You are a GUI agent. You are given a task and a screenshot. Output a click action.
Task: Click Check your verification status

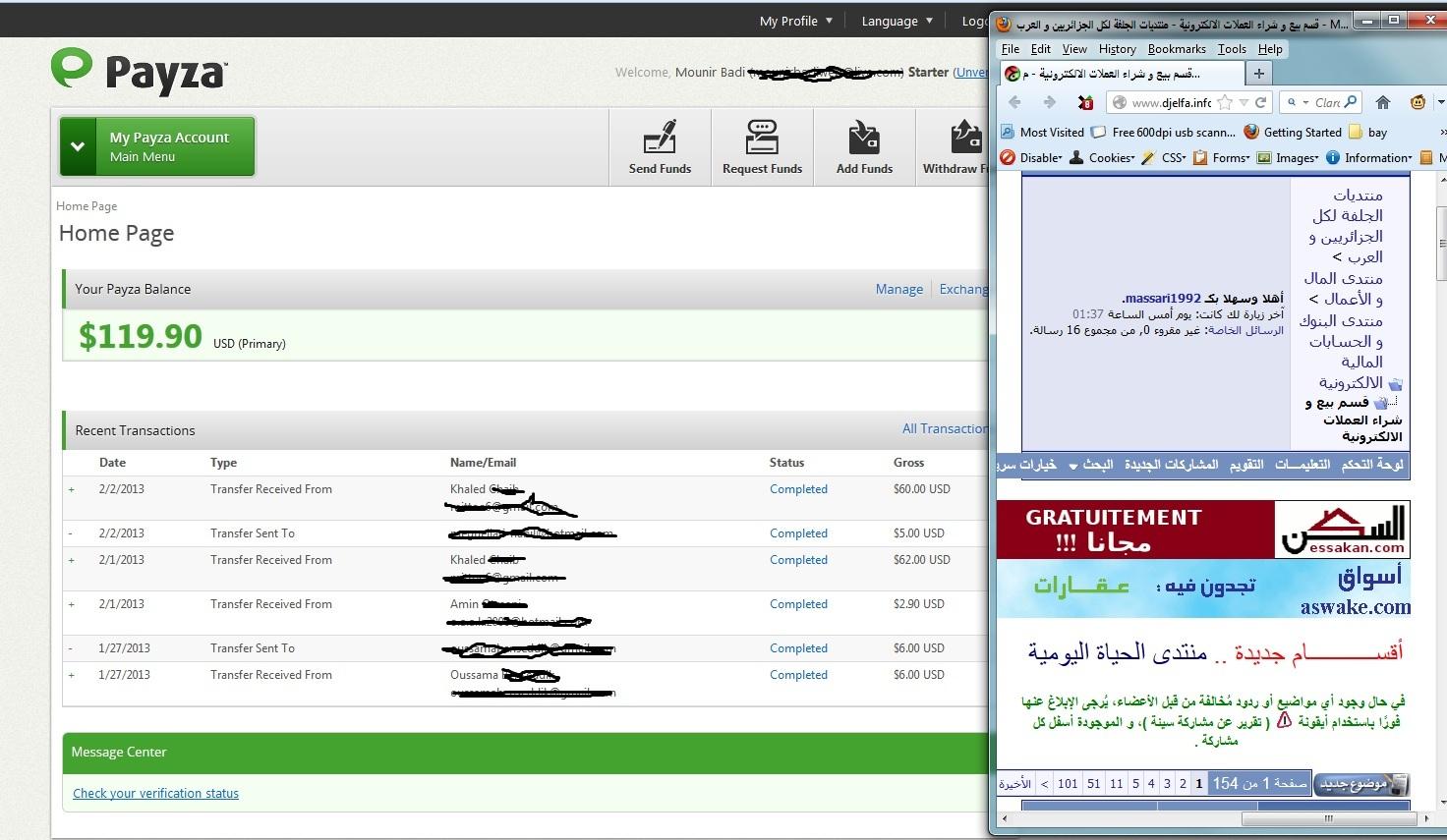(155, 793)
